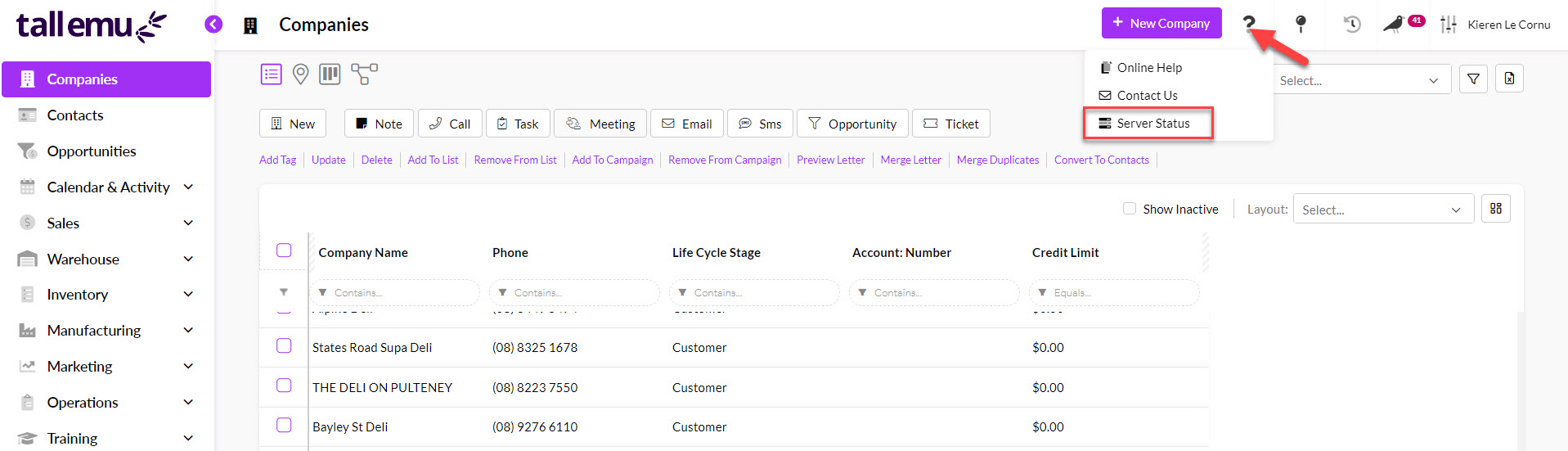Select Server Status from help menu
The width and height of the screenshot is (1568, 451).
(x=1152, y=124)
